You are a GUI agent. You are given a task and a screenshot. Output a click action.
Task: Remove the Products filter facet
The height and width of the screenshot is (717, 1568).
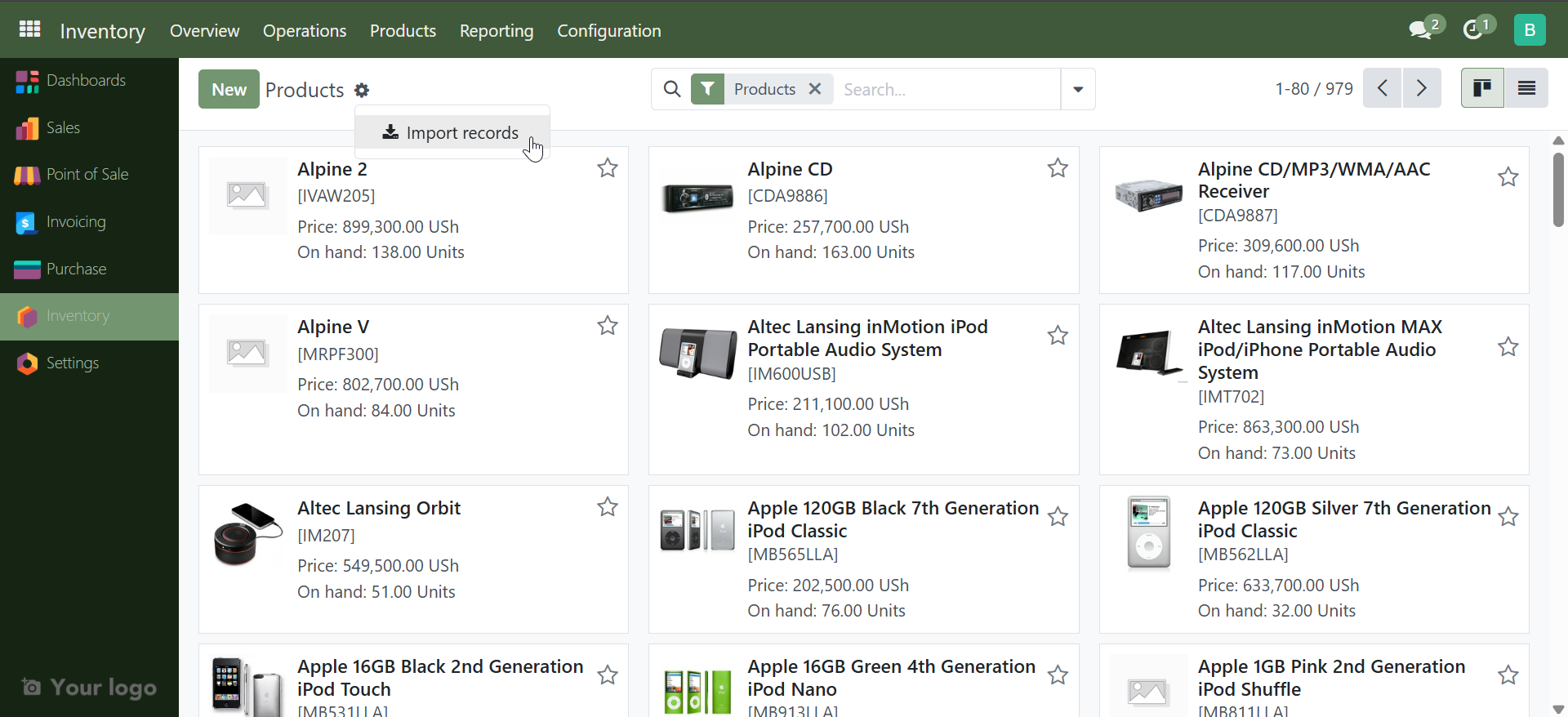pyautogui.click(x=815, y=89)
